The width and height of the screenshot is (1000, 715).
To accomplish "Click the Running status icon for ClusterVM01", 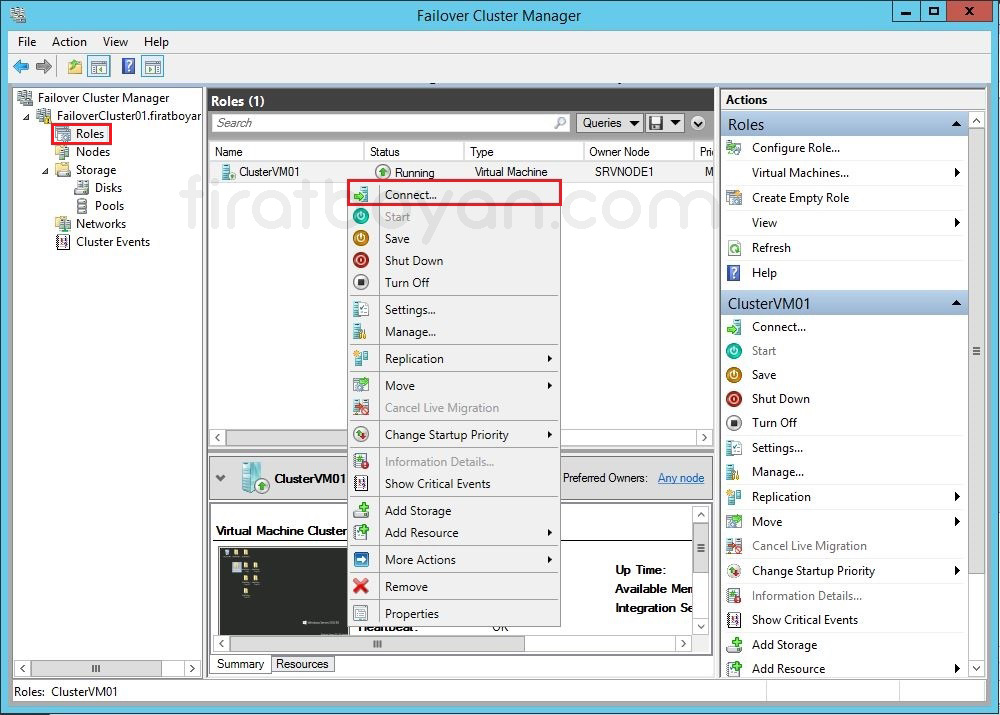I will (383, 172).
